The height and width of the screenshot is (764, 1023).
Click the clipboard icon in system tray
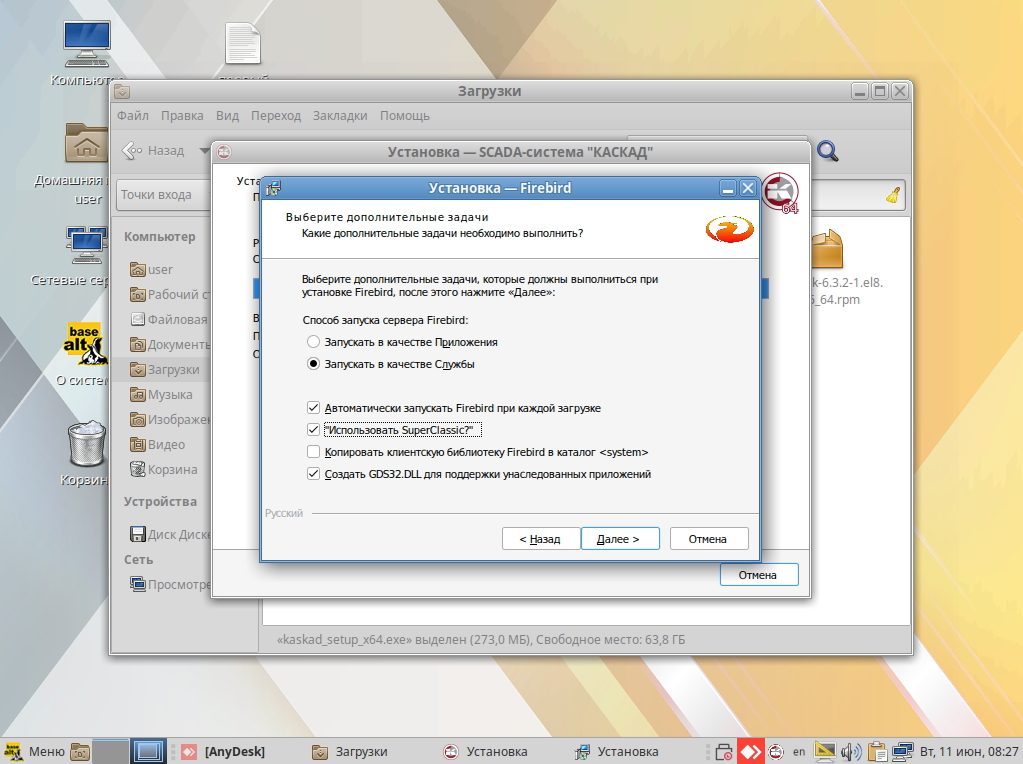pyautogui.click(x=878, y=751)
